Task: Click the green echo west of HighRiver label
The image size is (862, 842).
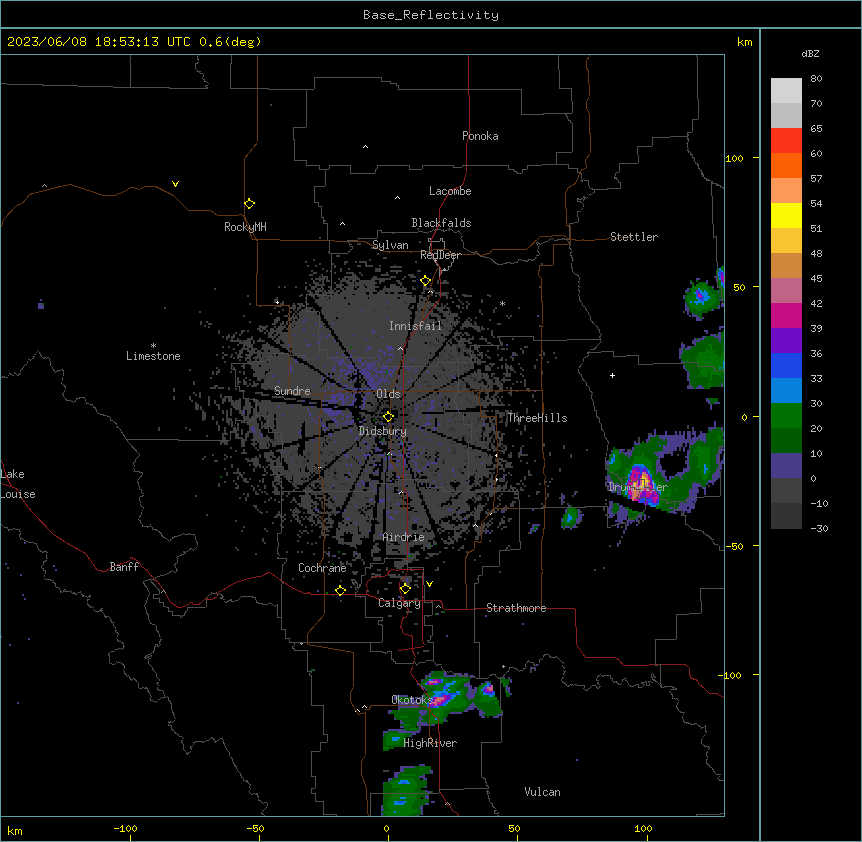Action: [393, 740]
